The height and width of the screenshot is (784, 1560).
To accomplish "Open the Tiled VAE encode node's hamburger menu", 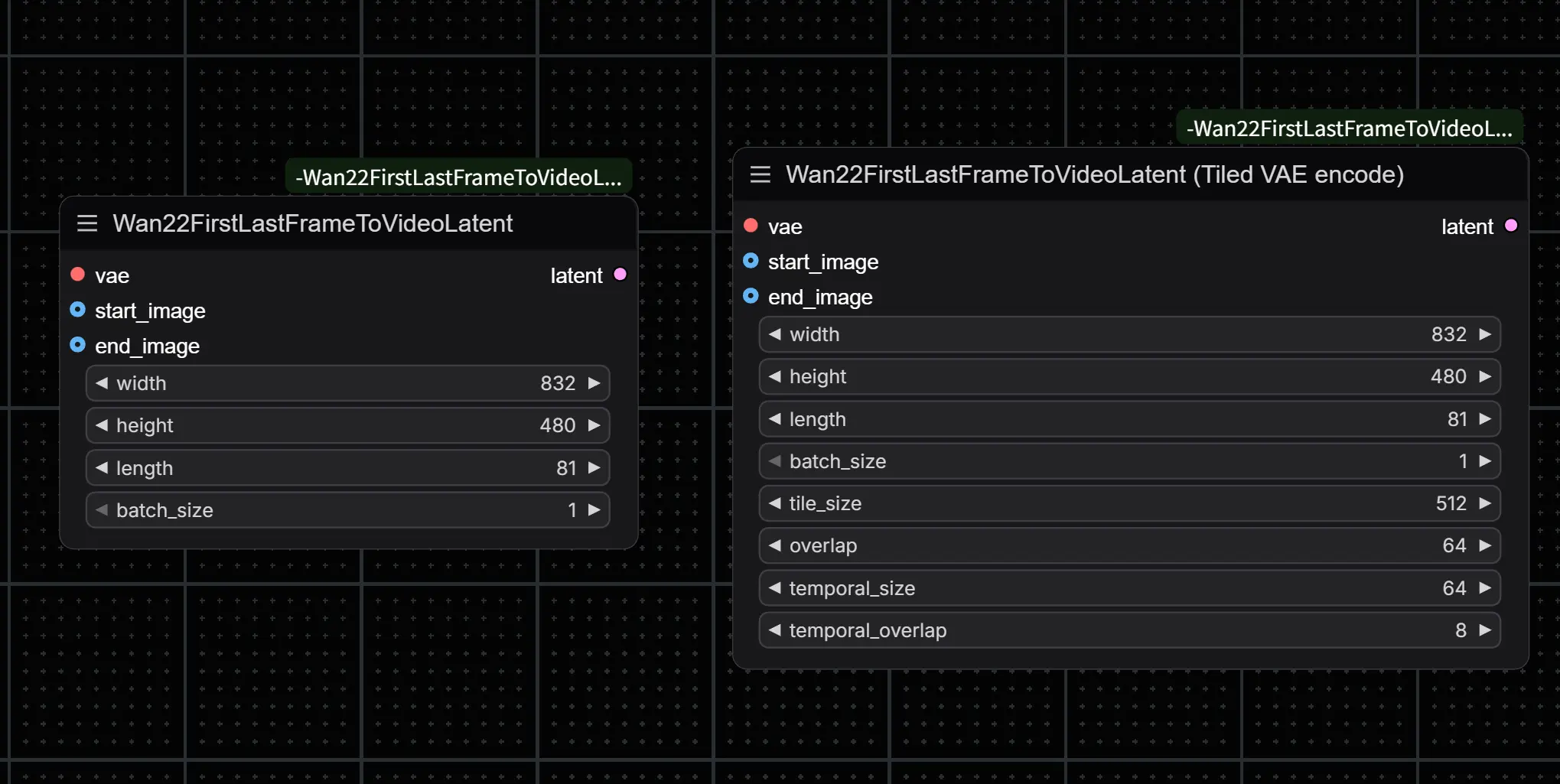I will (x=760, y=174).
